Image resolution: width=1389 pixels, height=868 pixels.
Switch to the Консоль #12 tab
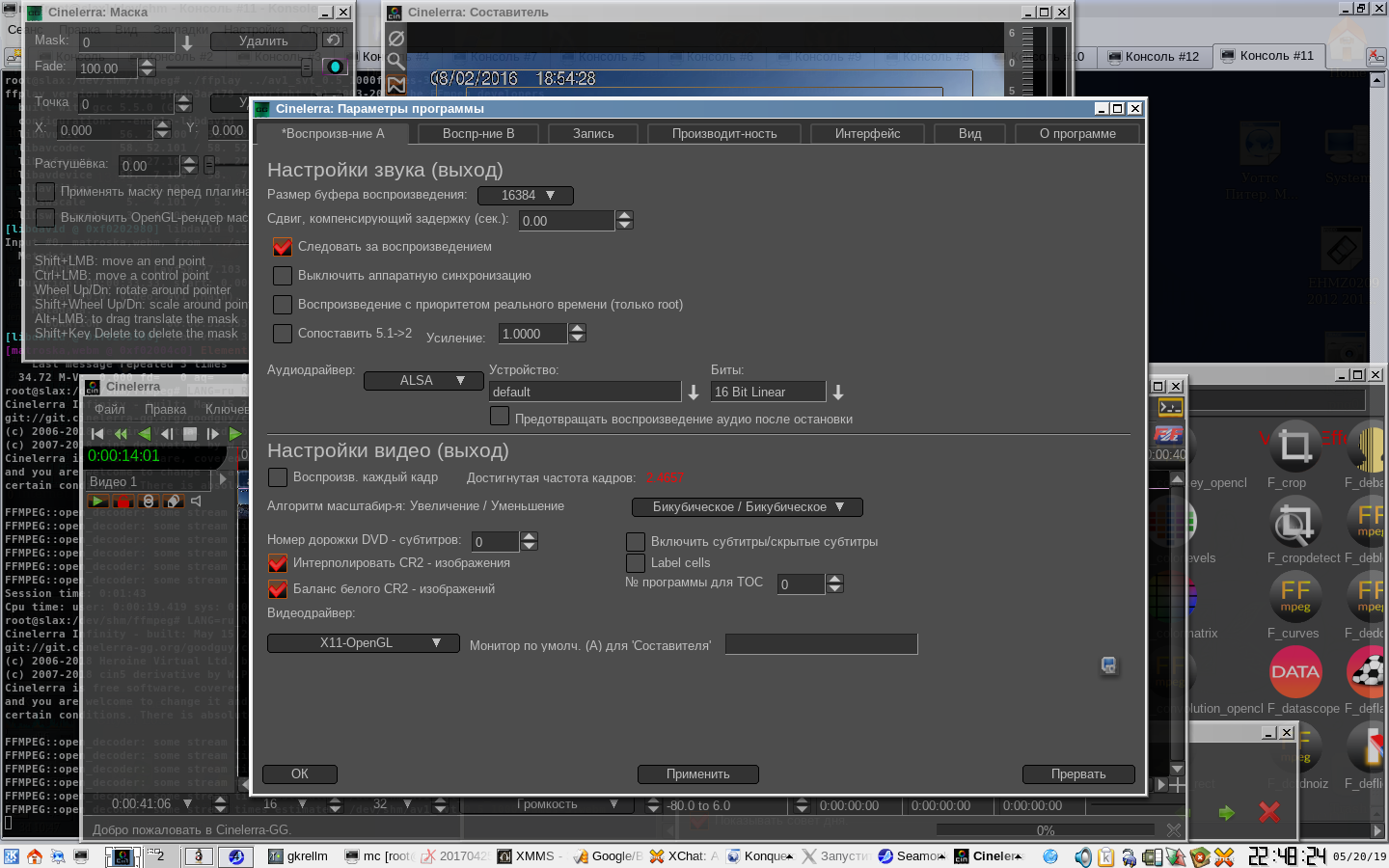(1153, 56)
